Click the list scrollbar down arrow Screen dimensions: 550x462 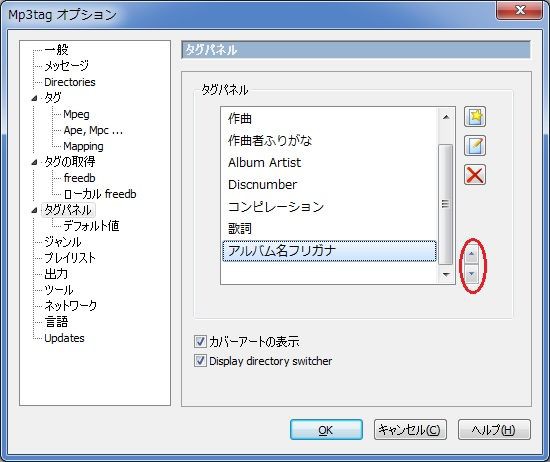tap(446, 274)
